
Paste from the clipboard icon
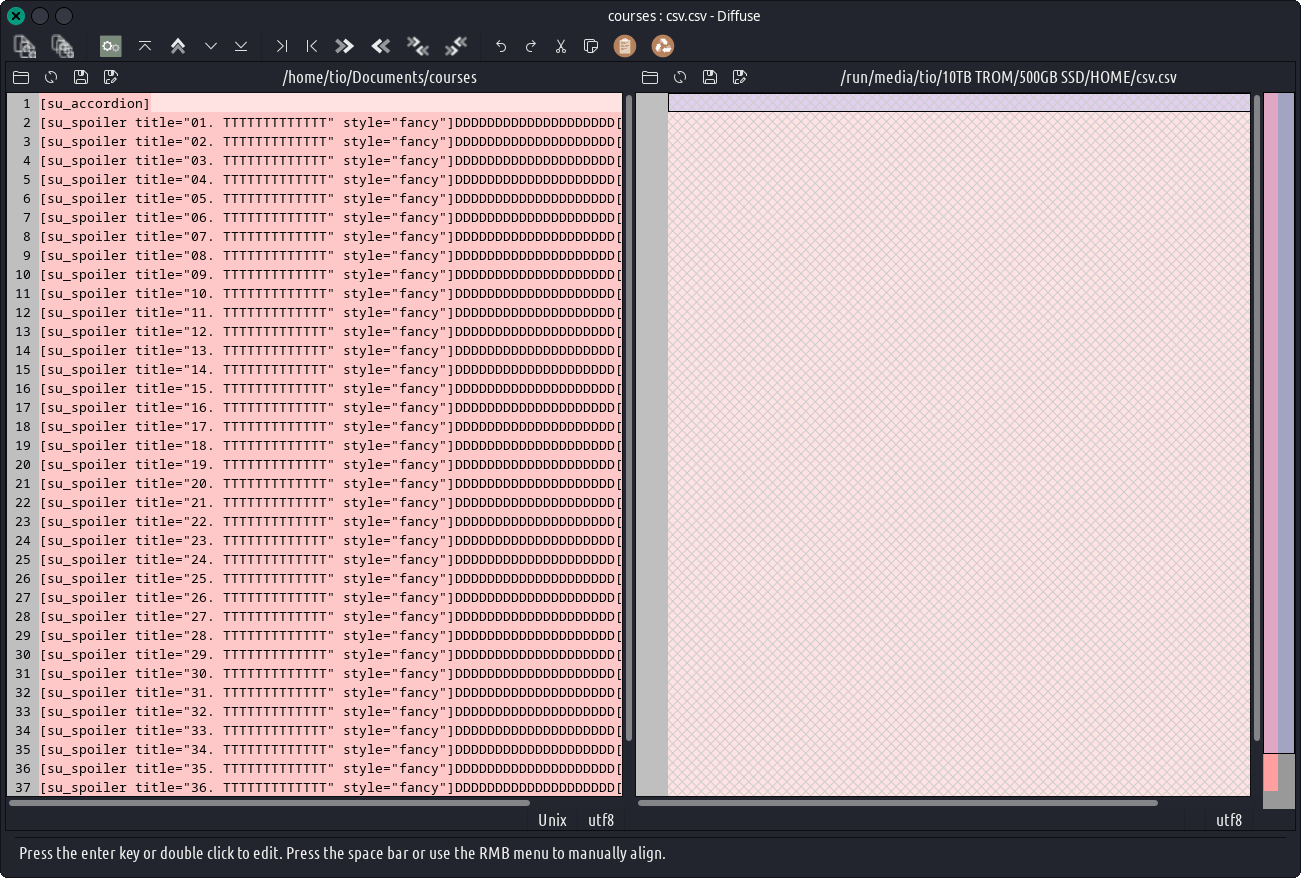(x=625, y=46)
